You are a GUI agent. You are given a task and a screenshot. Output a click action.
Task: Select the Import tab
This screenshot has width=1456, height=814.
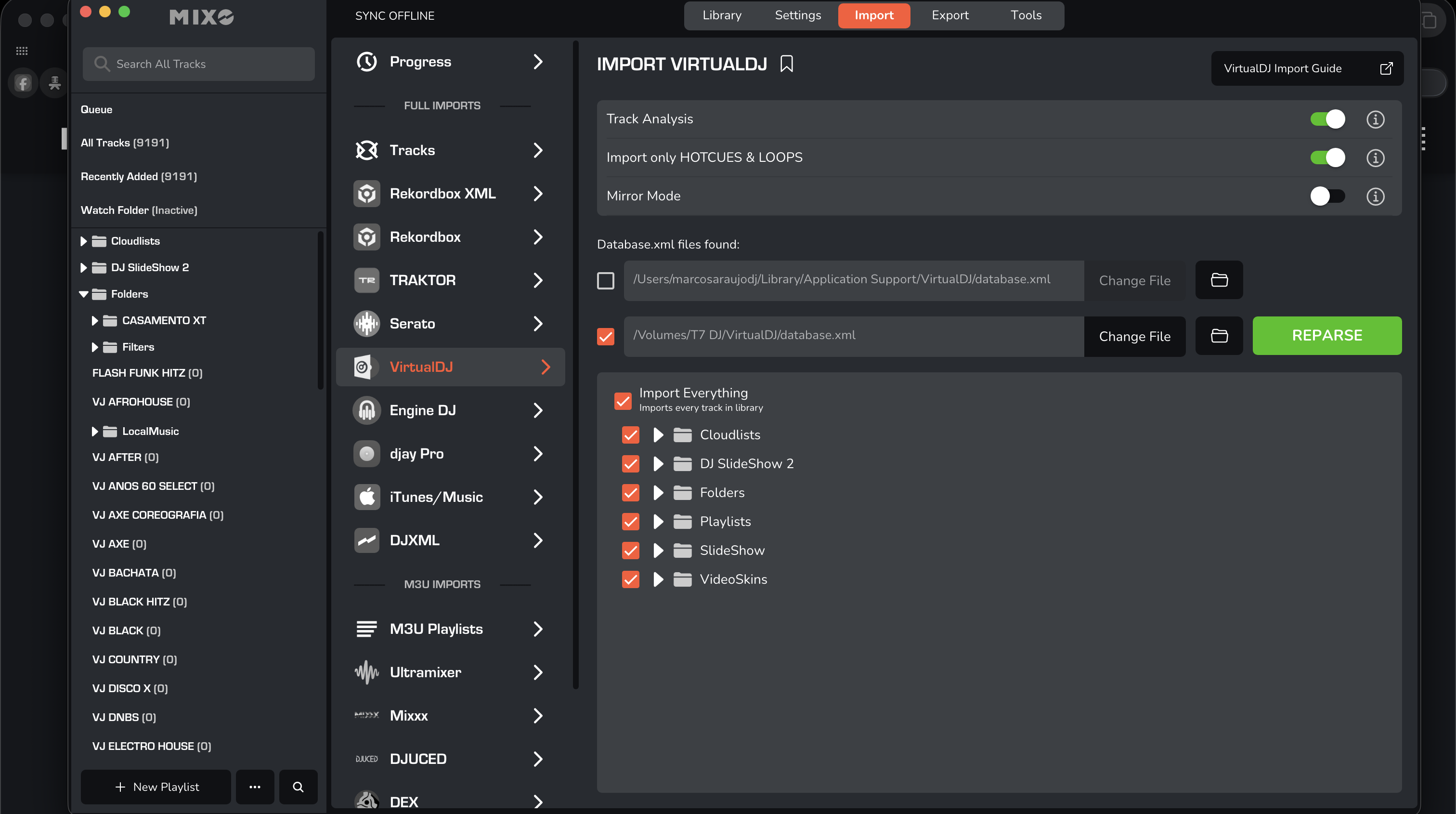[874, 15]
